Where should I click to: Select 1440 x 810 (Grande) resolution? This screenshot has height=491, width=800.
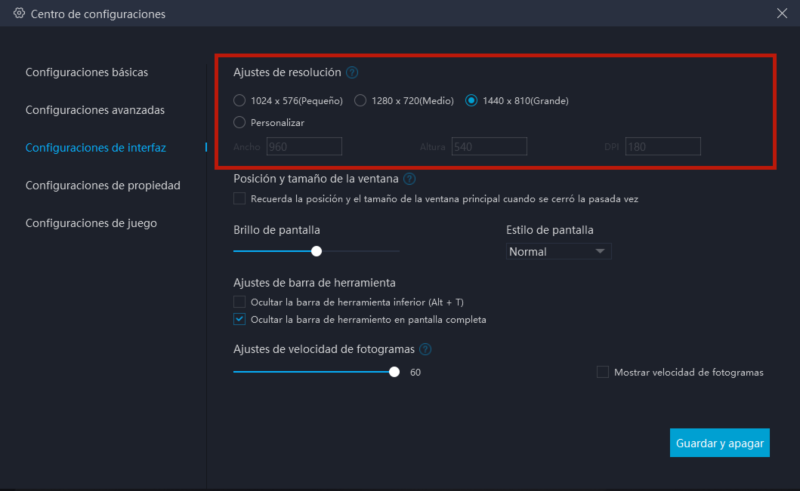point(472,100)
